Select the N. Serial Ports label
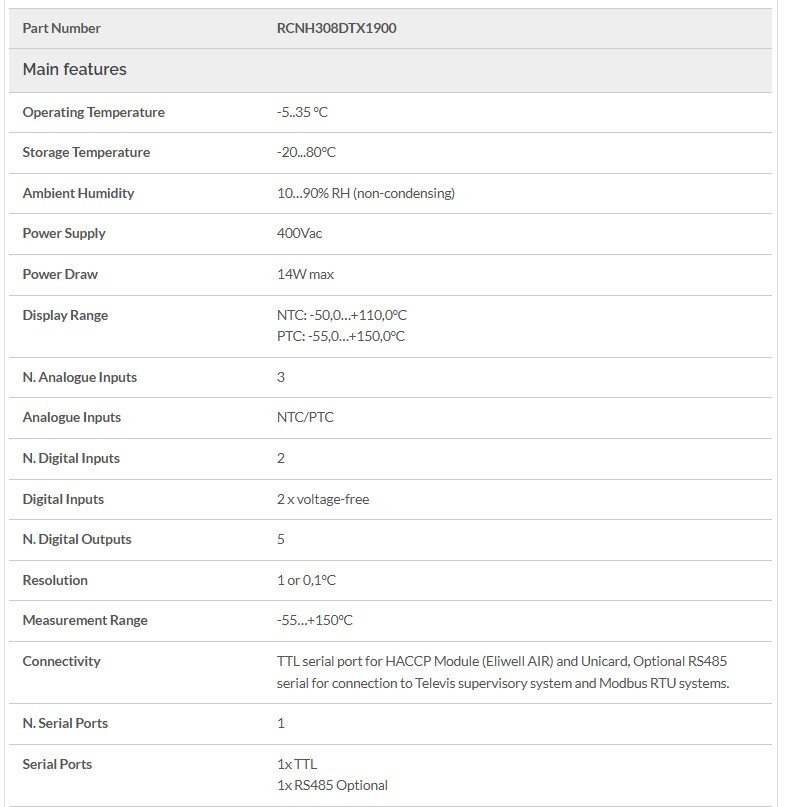 click(x=65, y=723)
